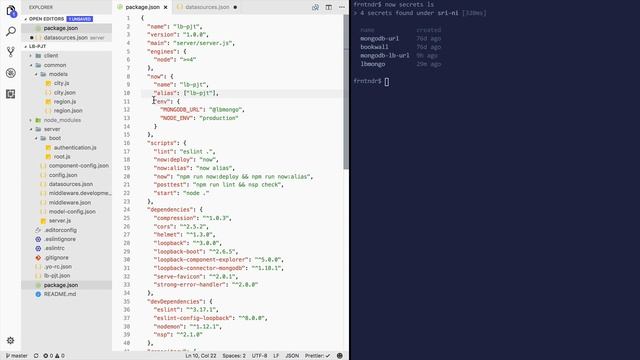Click Ln 10, Col 22 cursor position
The width and height of the screenshot is (640, 360).
point(201,356)
